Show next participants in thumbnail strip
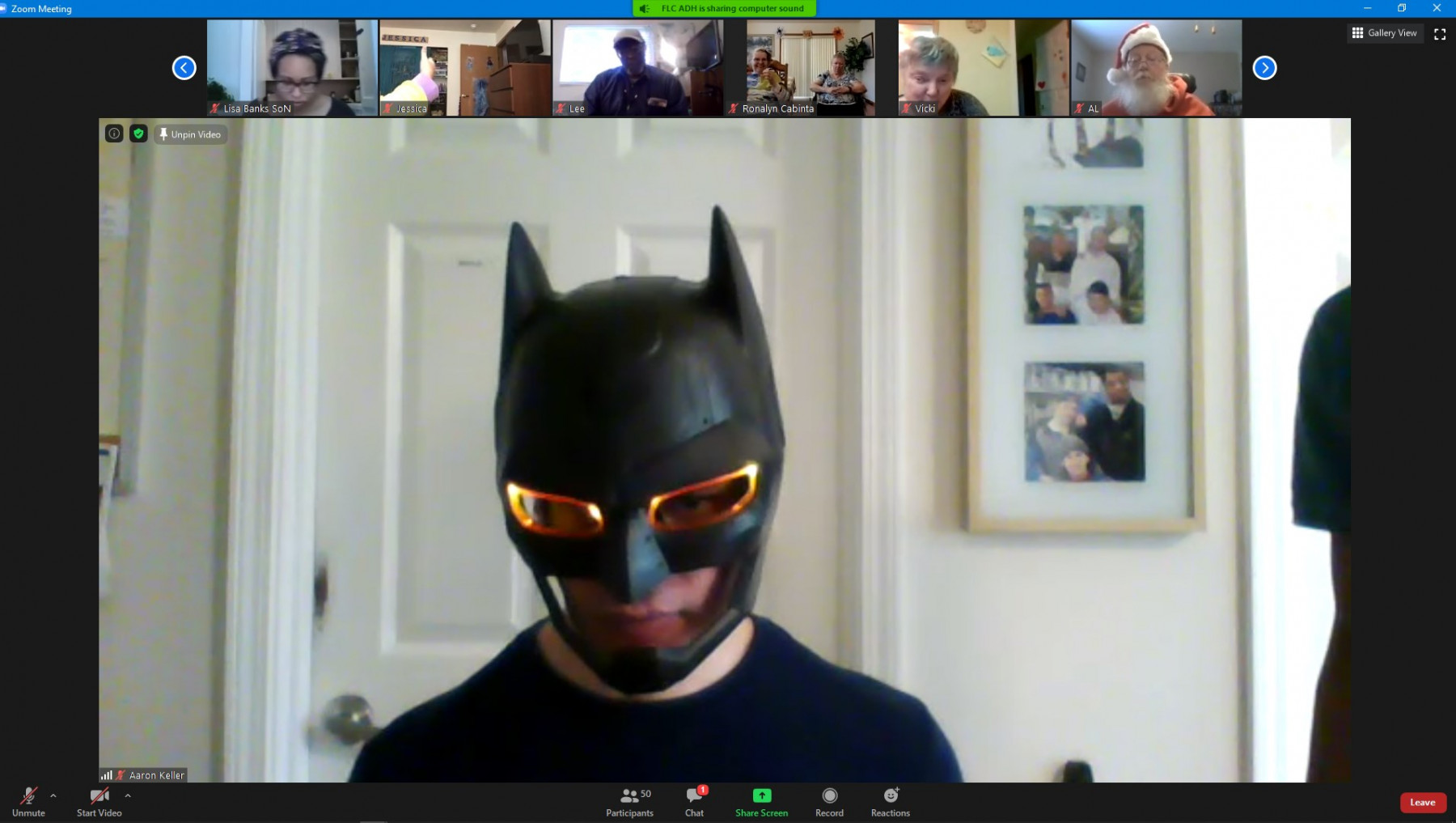 pos(1265,68)
